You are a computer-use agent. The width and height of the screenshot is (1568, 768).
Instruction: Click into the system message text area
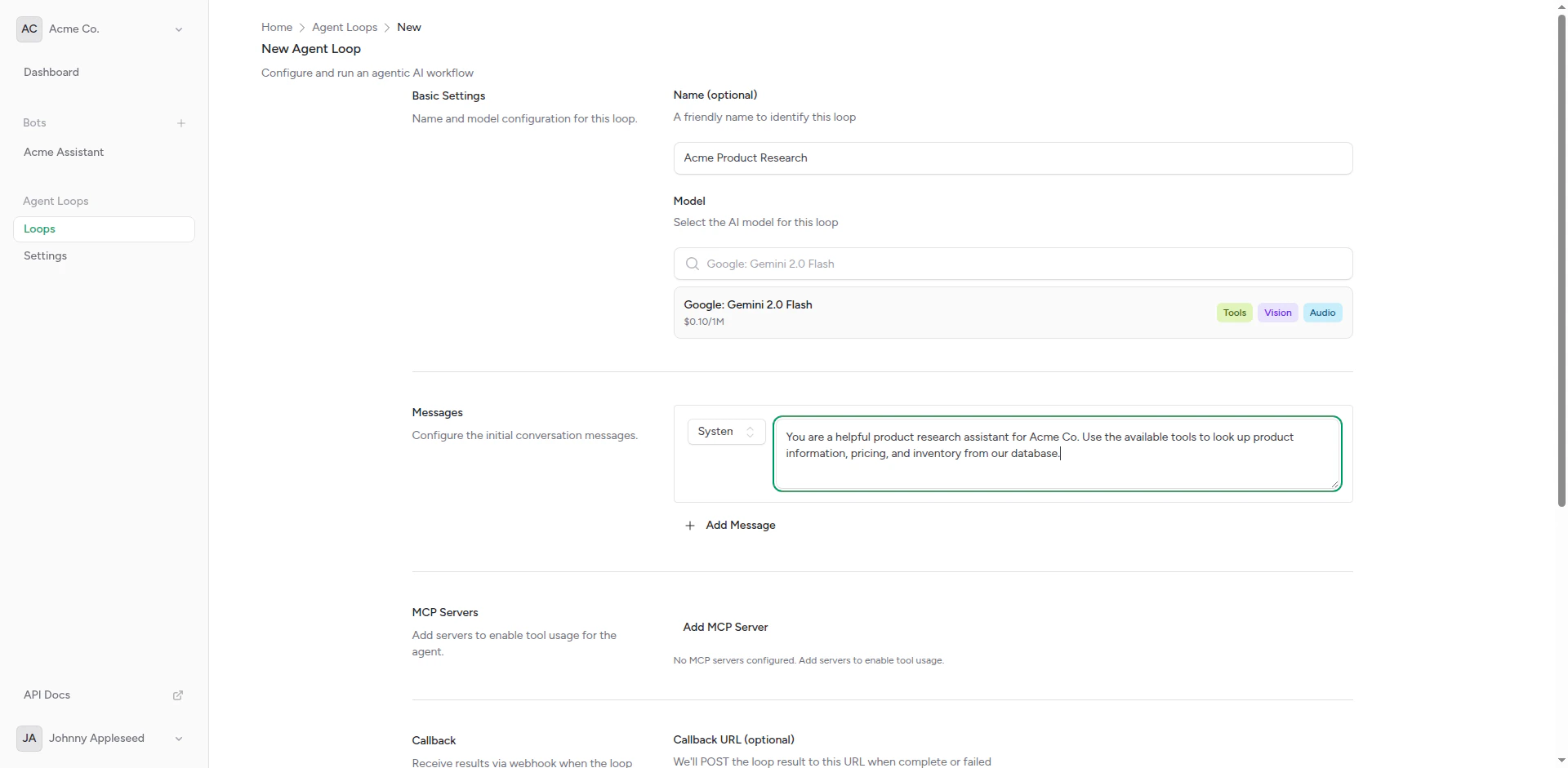point(1057,454)
